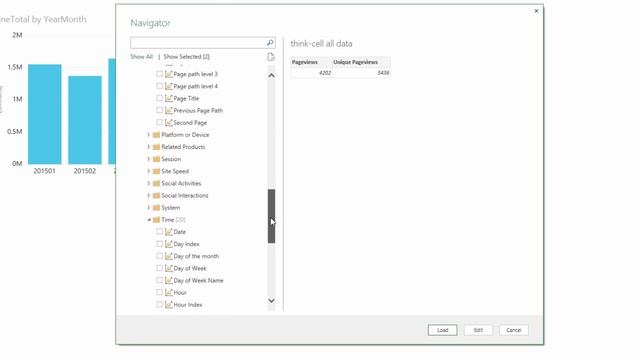Collapse the Time folder arrow
This screenshot has width=640, height=360.
[149, 220]
